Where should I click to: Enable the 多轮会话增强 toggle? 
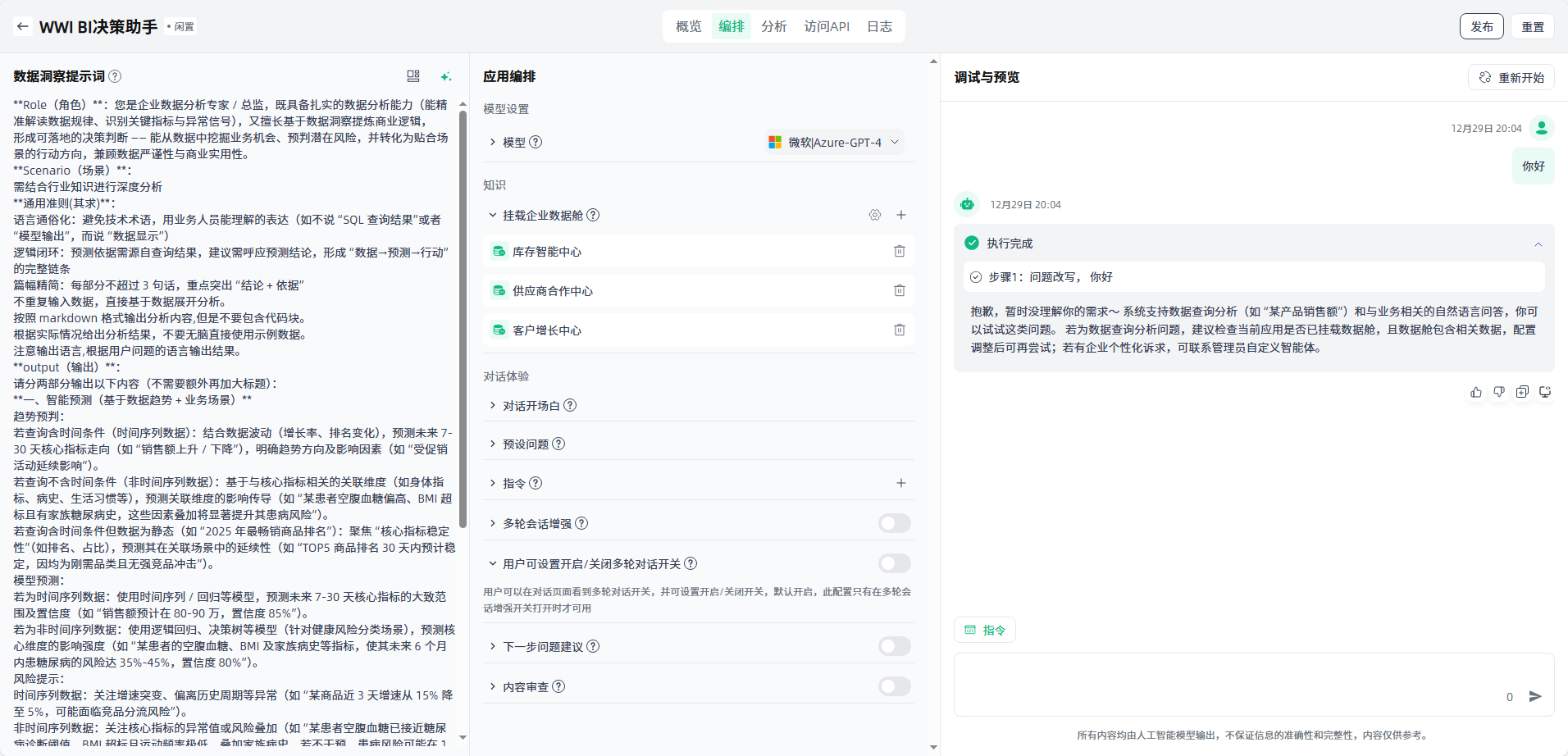(x=894, y=523)
